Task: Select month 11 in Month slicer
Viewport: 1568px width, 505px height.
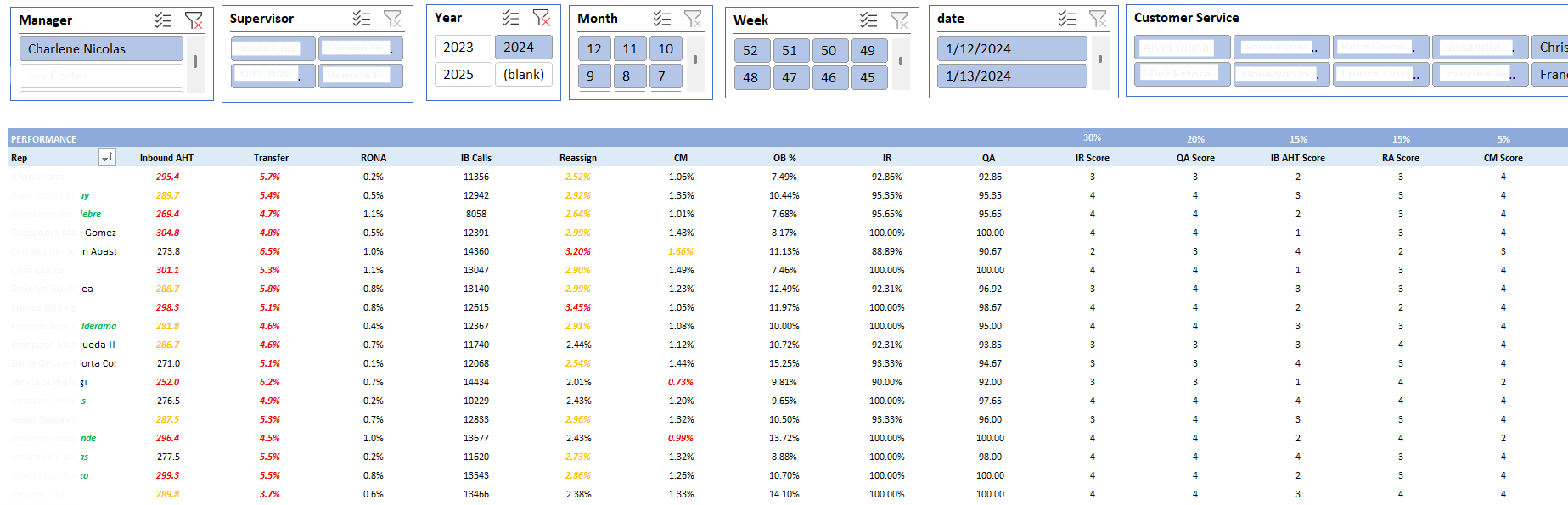Action: 630,49
